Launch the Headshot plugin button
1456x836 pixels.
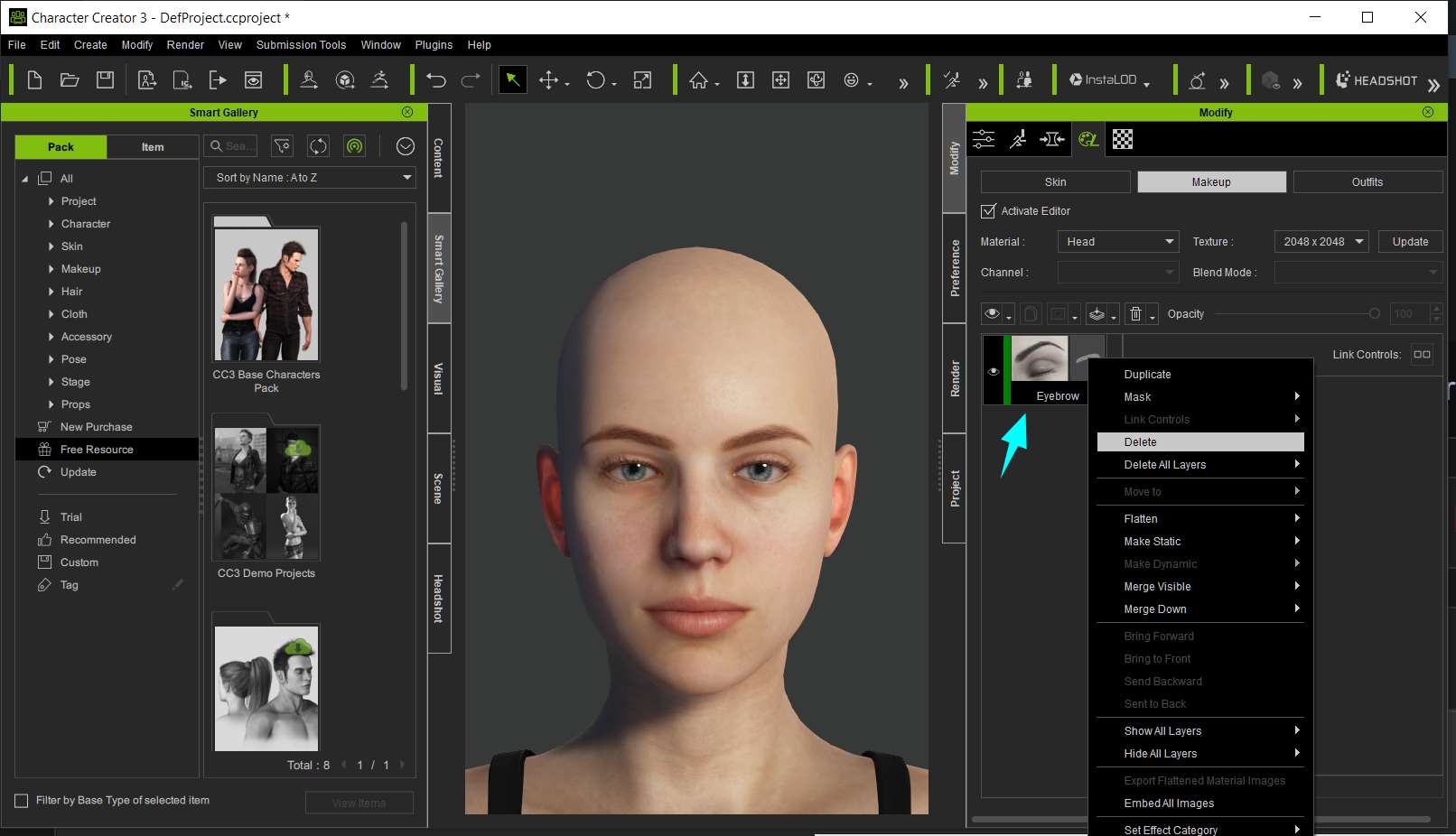[1377, 80]
